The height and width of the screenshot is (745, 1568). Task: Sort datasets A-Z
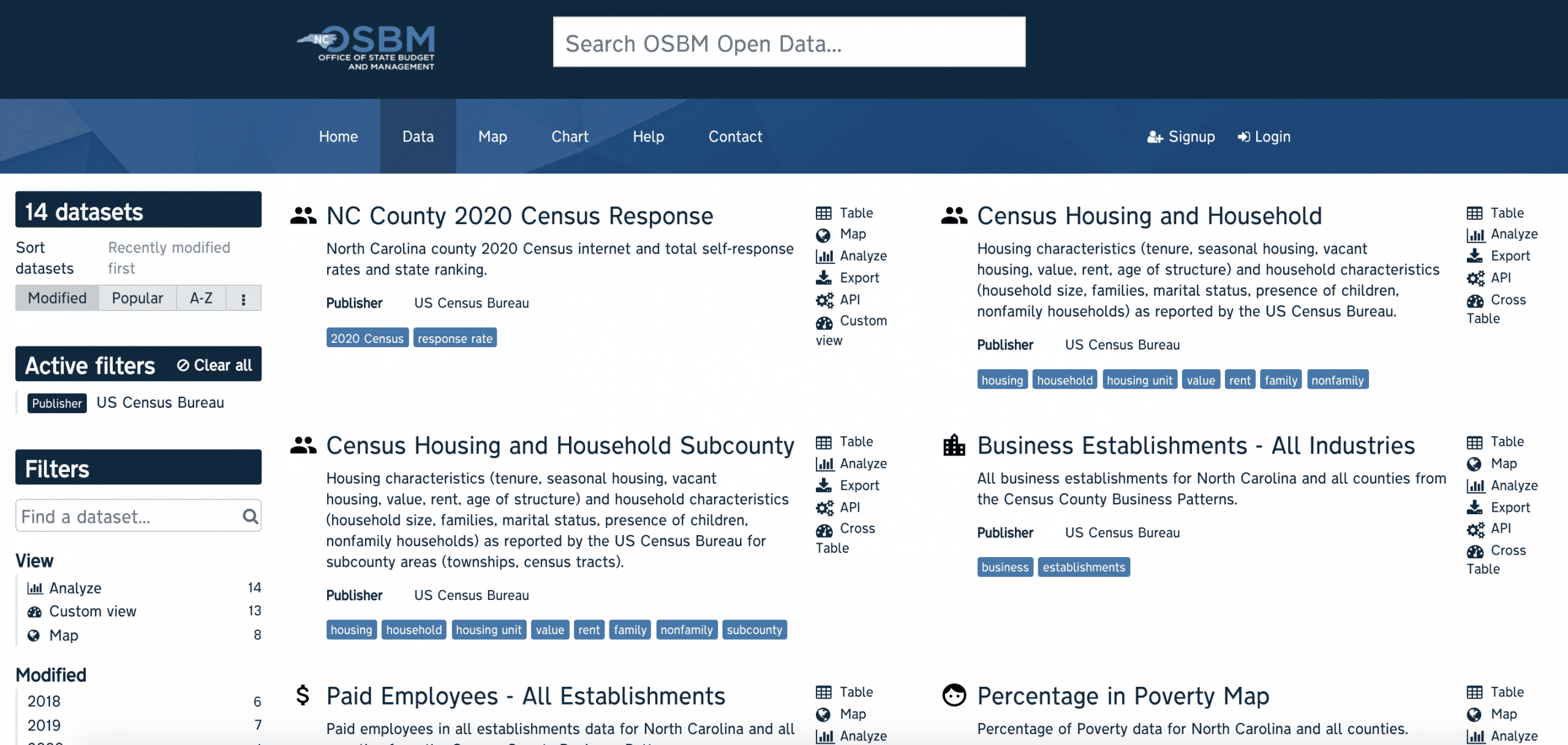pos(201,298)
